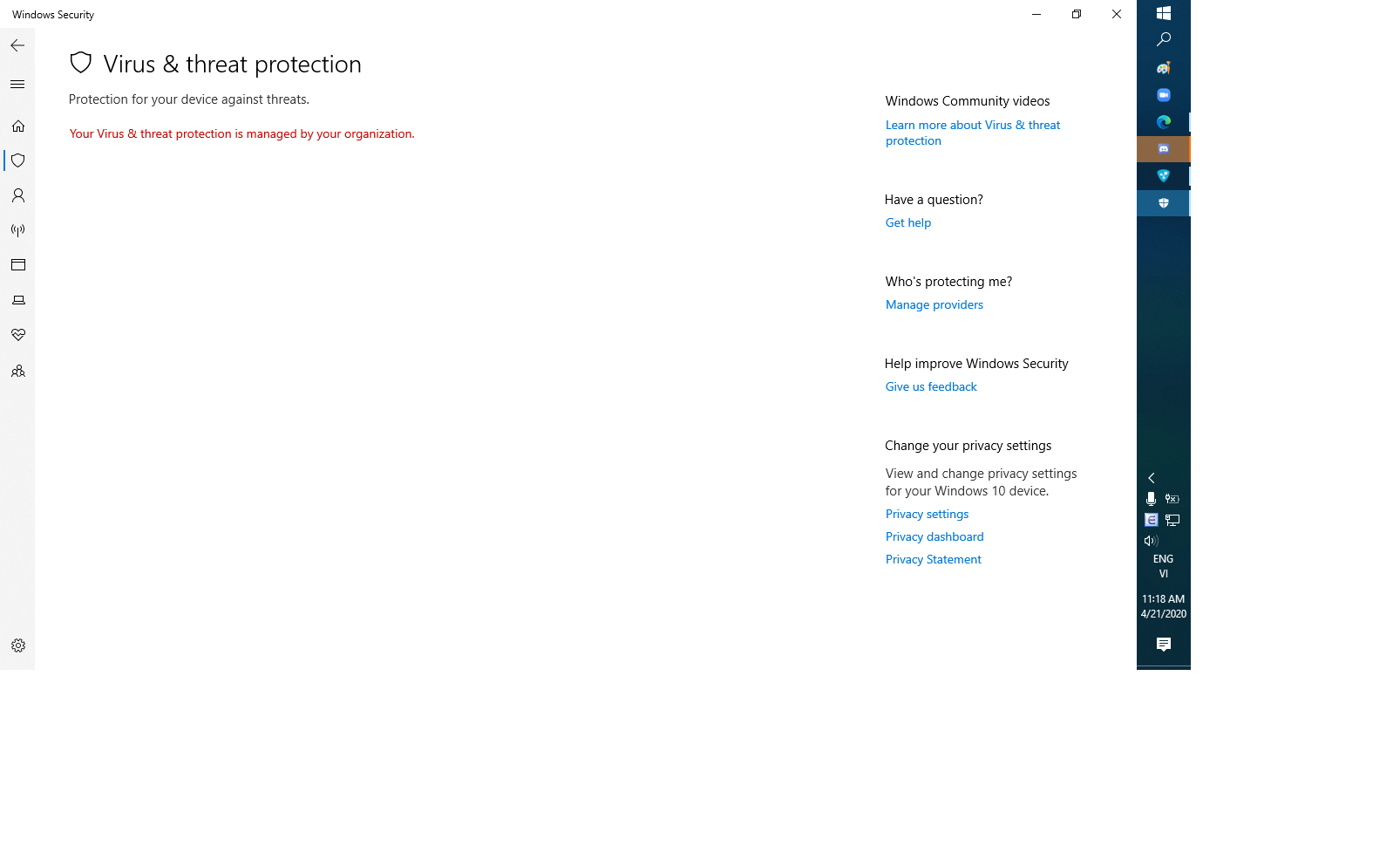The height and width of the screenshot is (867, 1400).
Task: Open Device security in the sidebar
Action: click(17, 300)
